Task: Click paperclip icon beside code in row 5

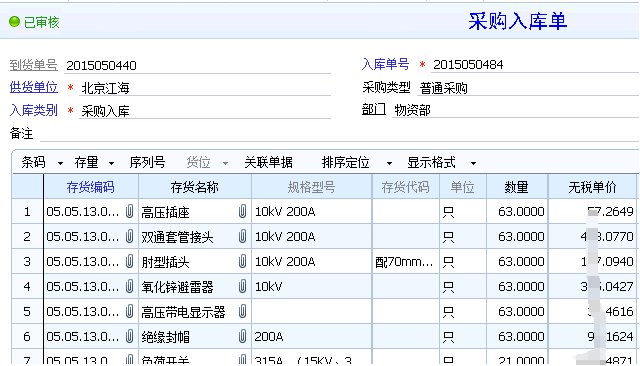Action: click(129, 311)
